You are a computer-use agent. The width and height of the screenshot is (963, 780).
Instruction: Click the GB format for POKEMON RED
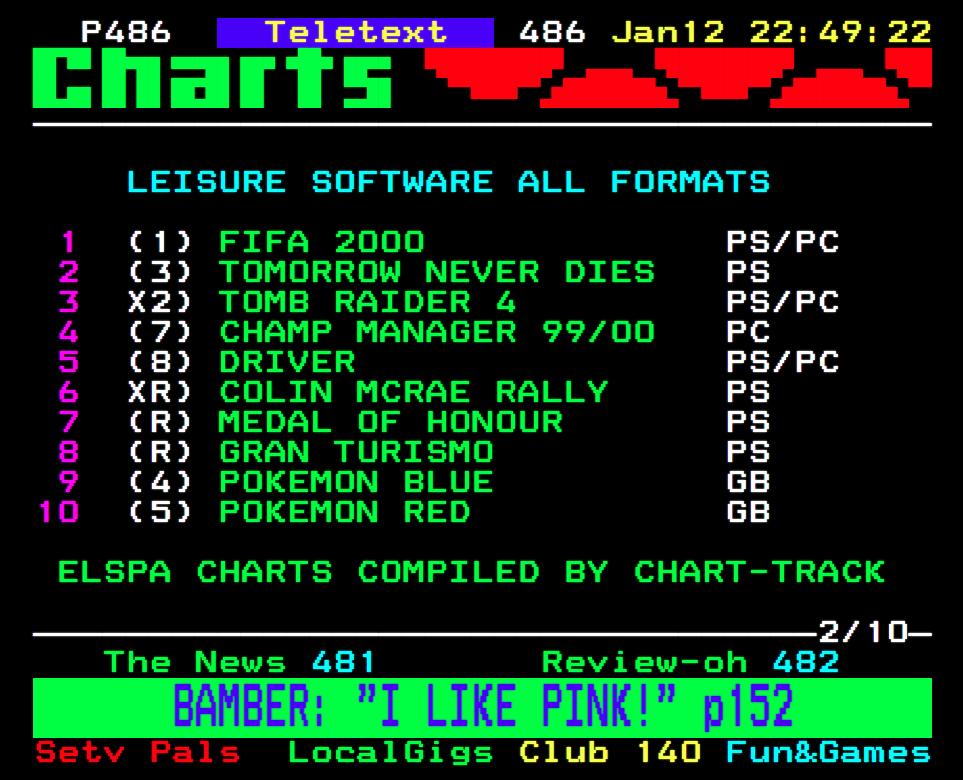pyautogui.click(x=748, y=513)
